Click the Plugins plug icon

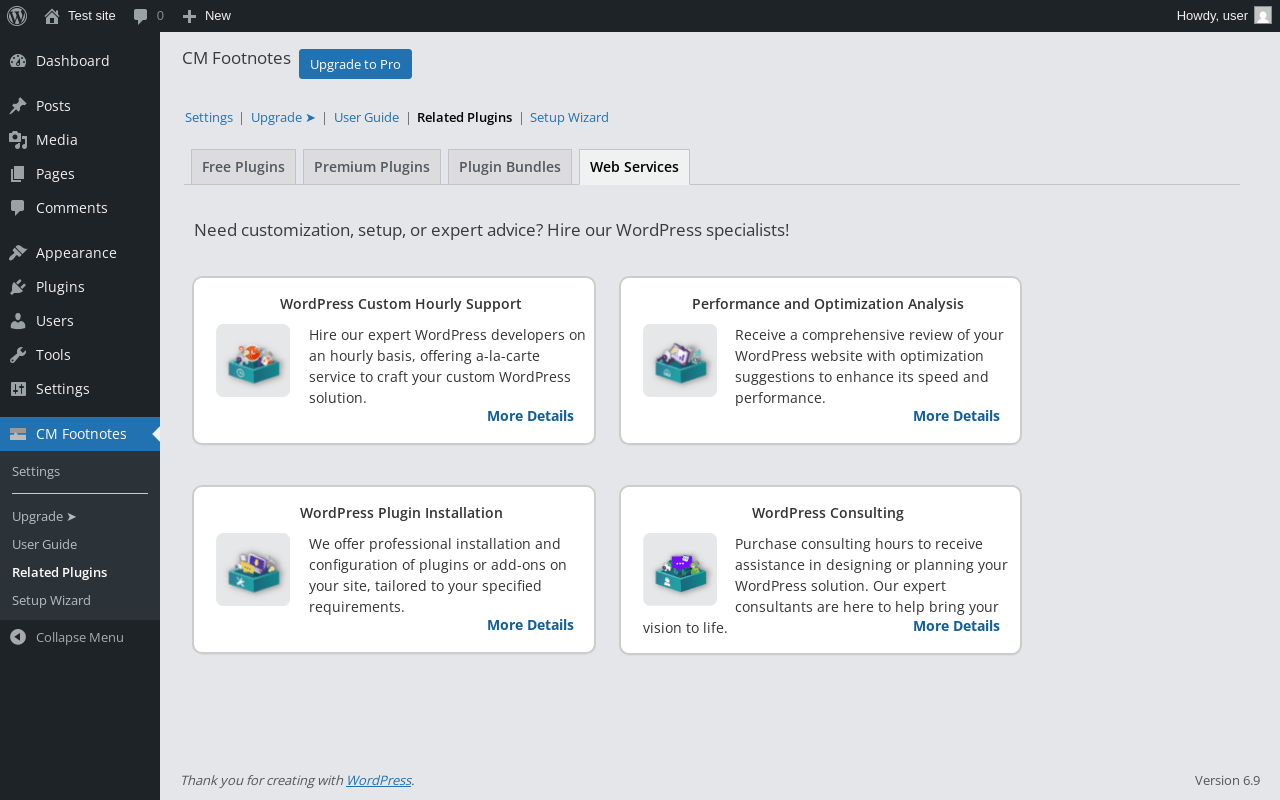coord(18,287)
